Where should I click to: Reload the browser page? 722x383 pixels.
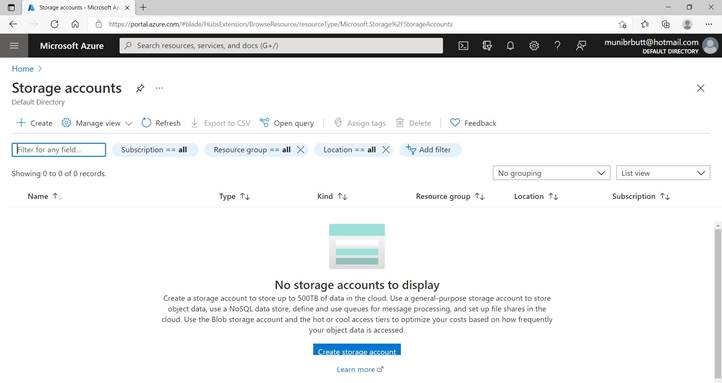point(54,24)
